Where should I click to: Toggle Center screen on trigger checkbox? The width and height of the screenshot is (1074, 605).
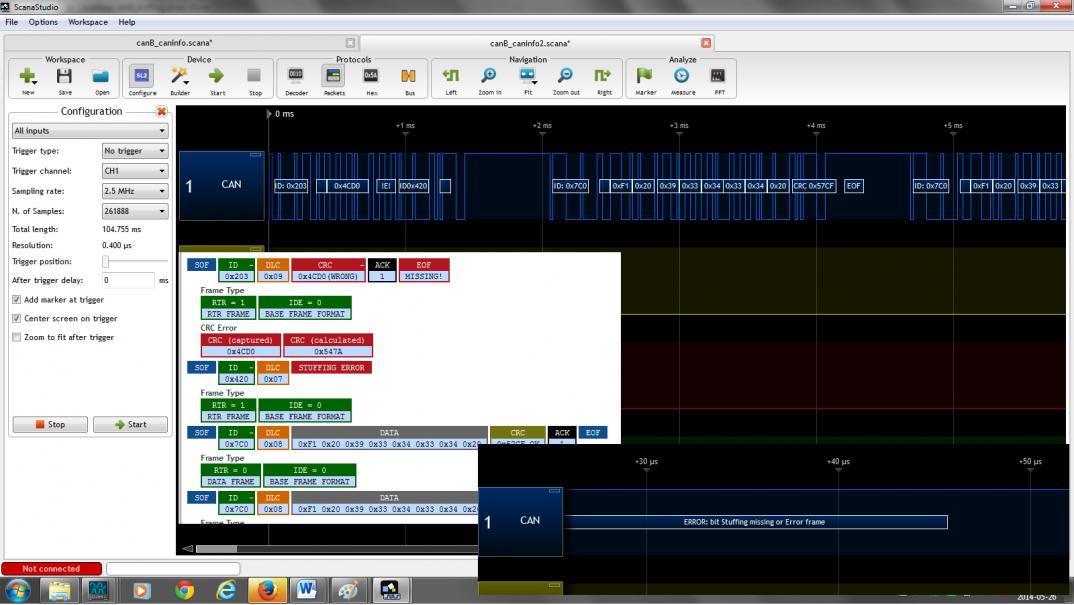pos(16,319)
